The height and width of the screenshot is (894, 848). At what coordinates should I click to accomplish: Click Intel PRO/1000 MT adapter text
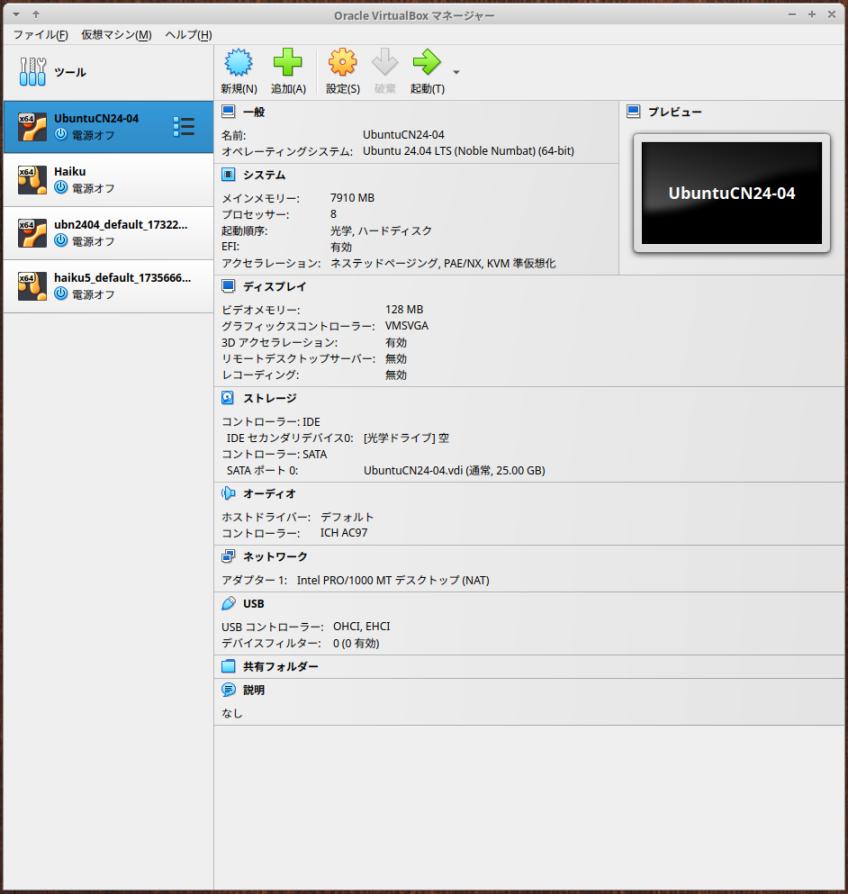393,580
